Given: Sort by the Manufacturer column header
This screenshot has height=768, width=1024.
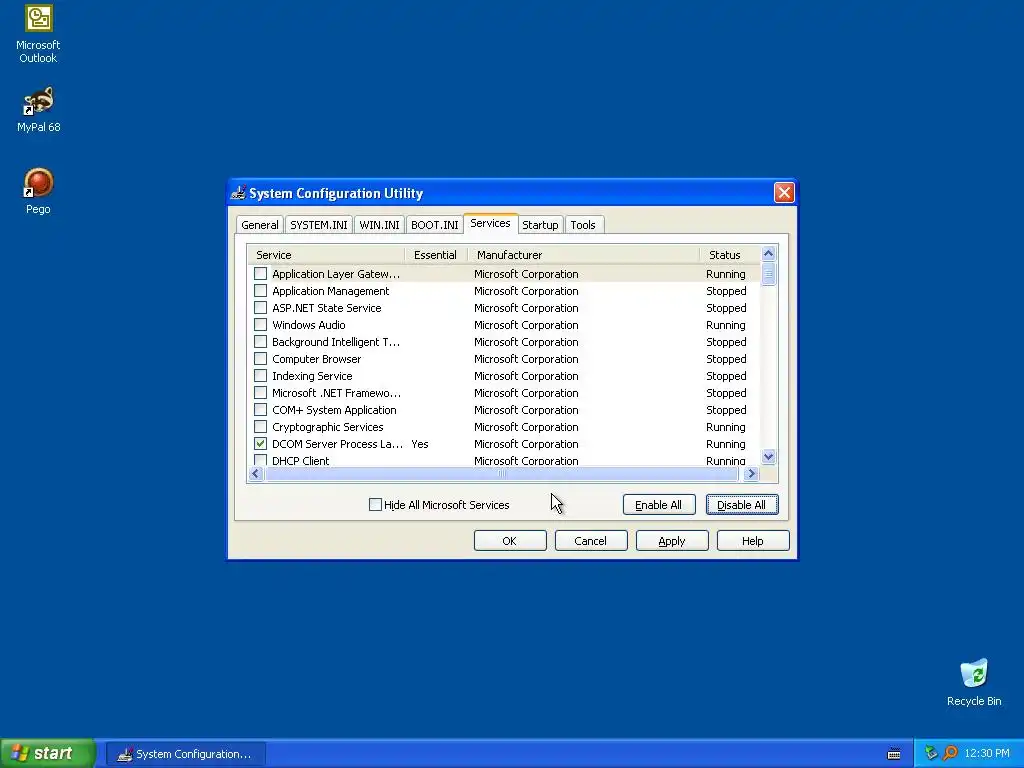Looking at the screenshot, I should [x=583, y=255].
